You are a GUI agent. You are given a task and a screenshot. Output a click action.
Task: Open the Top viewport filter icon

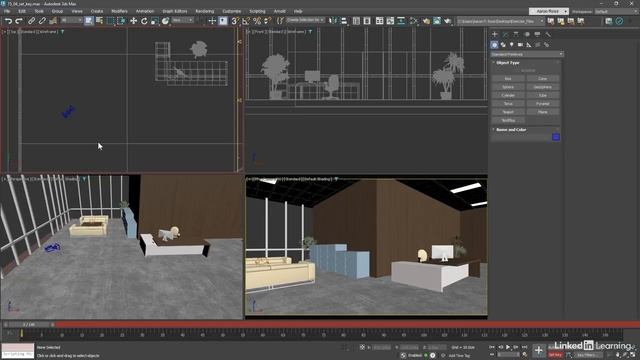pyautogui.click(x=62, y=31)
